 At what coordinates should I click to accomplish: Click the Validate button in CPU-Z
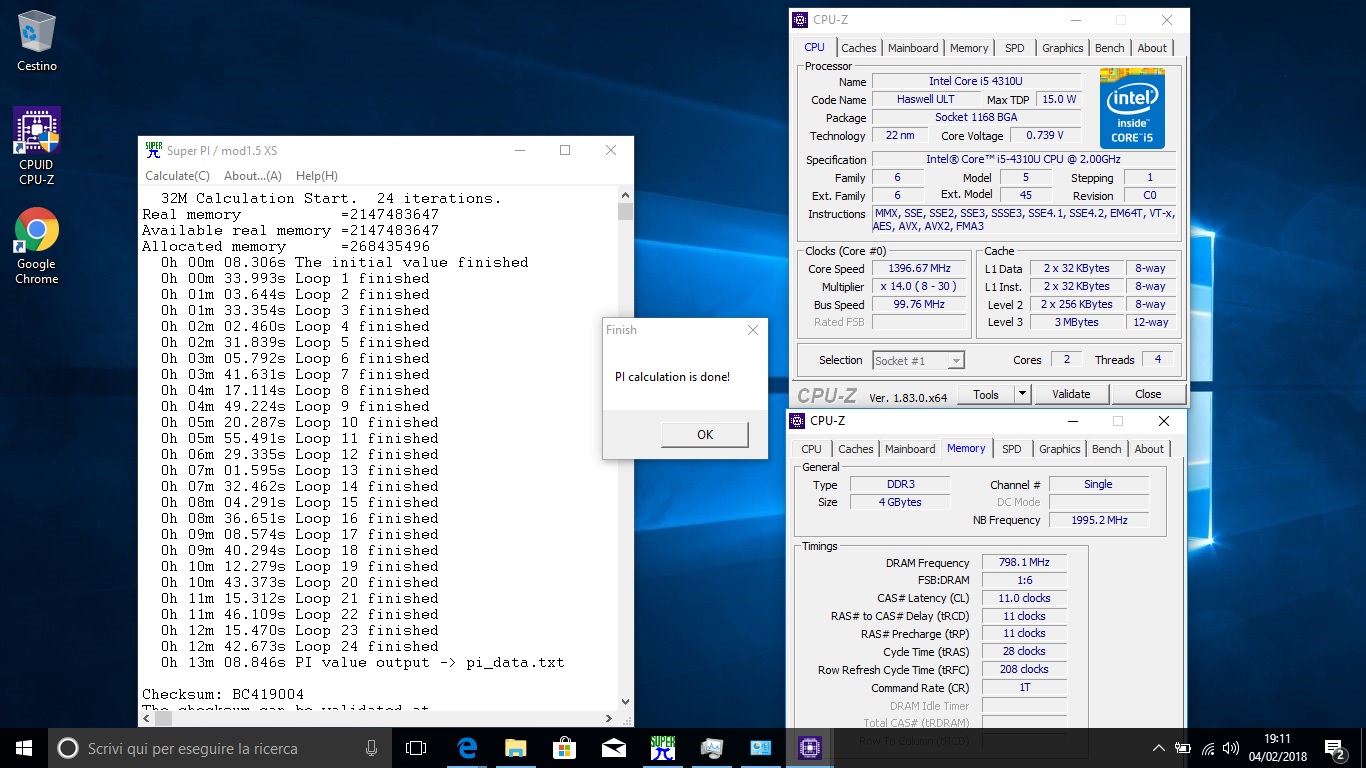click(1071, 394)
